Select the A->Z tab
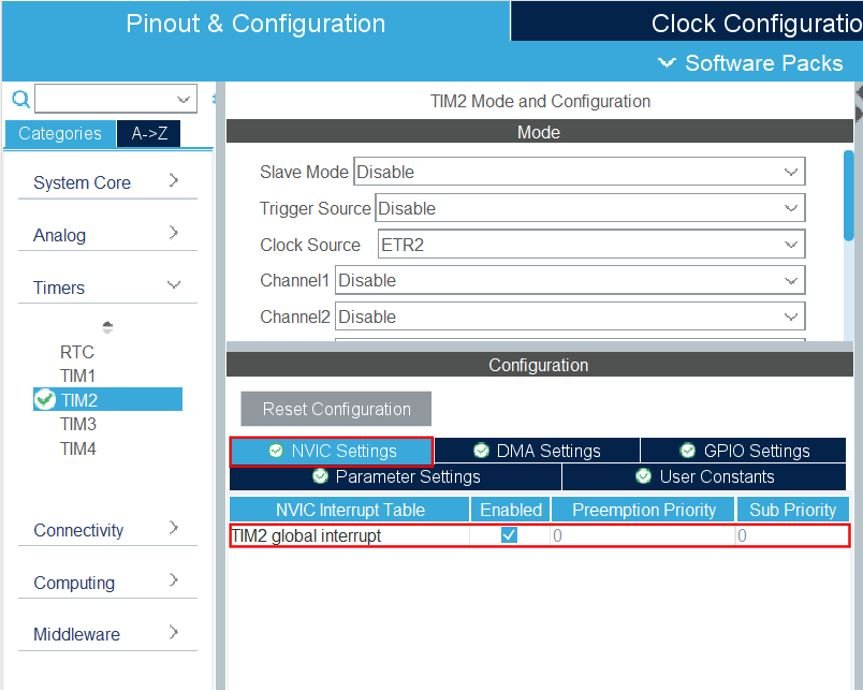 [149, 133]
